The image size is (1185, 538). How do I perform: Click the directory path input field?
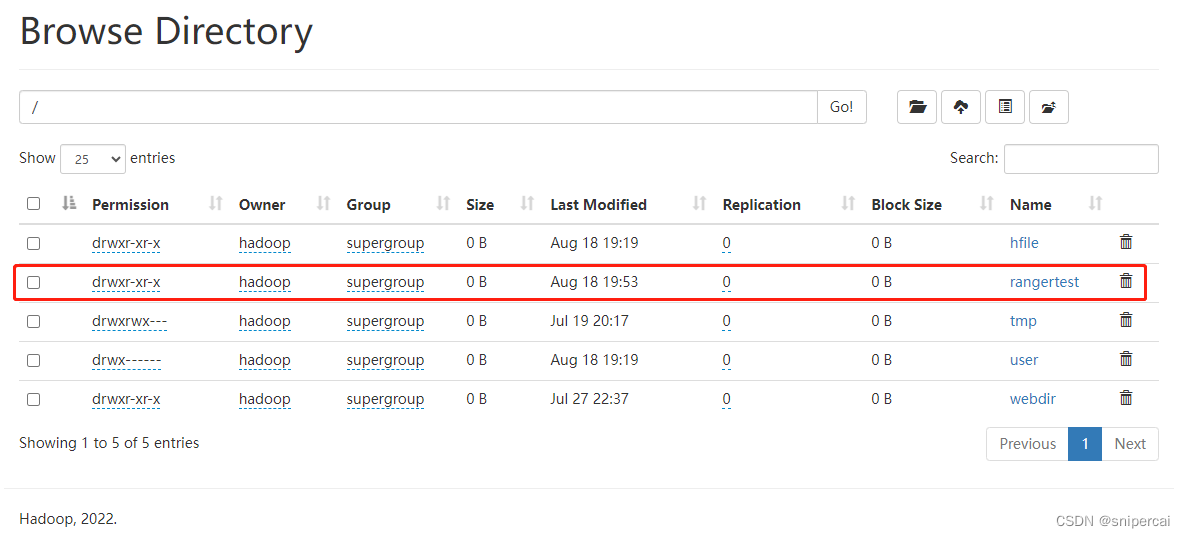pyautogui.click(x=419, y=107)
